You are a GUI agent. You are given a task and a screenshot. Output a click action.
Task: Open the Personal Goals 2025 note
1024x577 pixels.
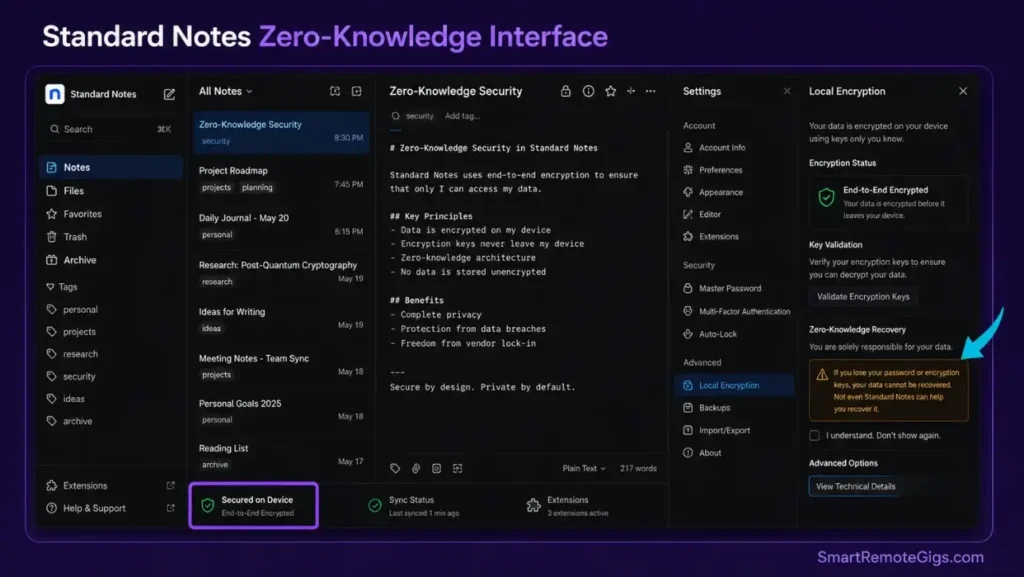(x=281, y=411)
